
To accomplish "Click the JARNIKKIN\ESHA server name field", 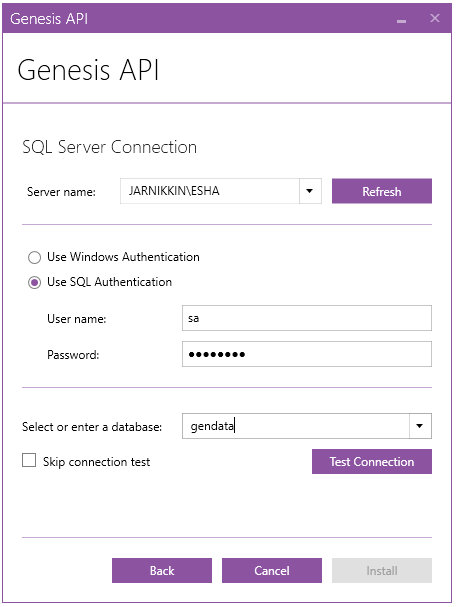I will (209, 191).
